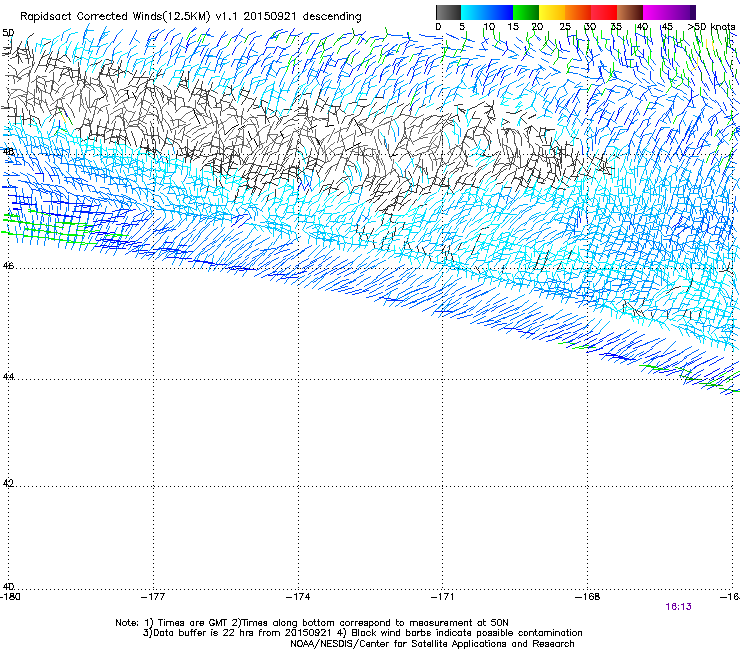Click the longitude label '-174'
The width and height of the screenshot is (740, 650).
tap(298, 597)
